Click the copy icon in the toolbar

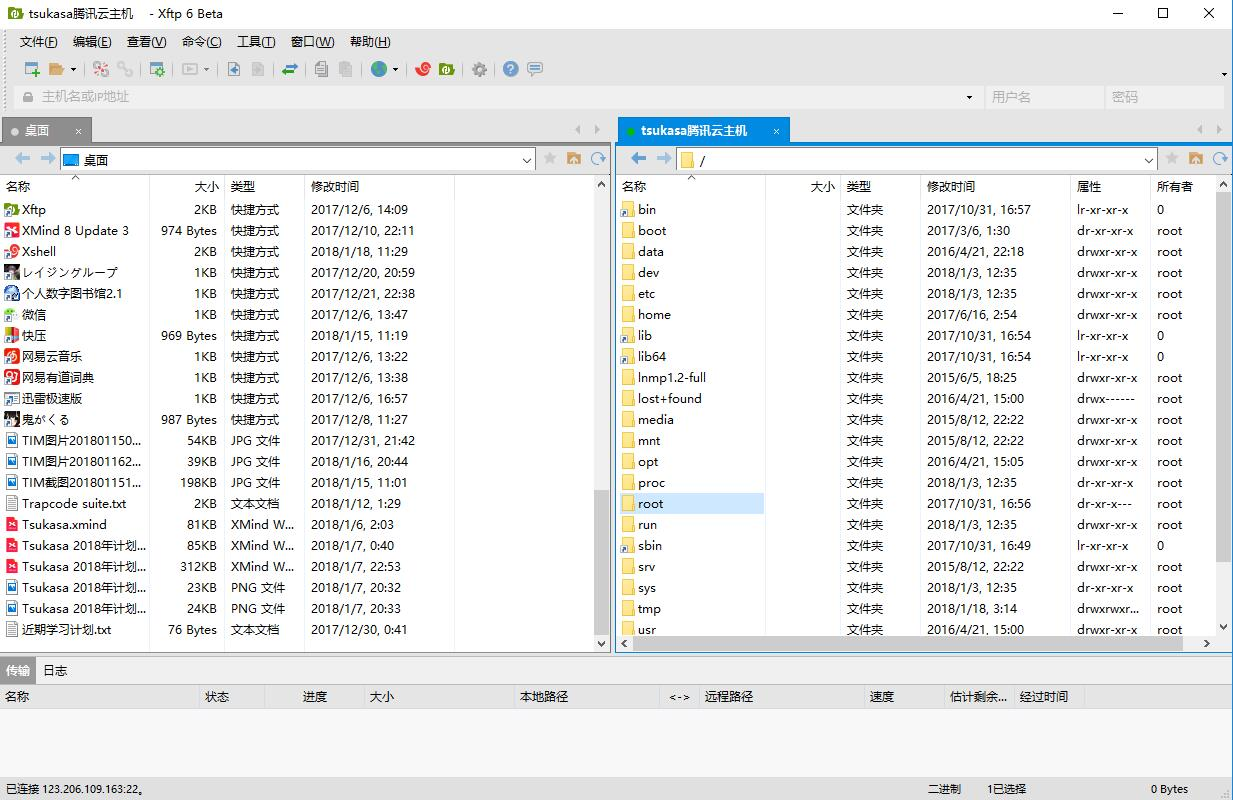(321, 69)
